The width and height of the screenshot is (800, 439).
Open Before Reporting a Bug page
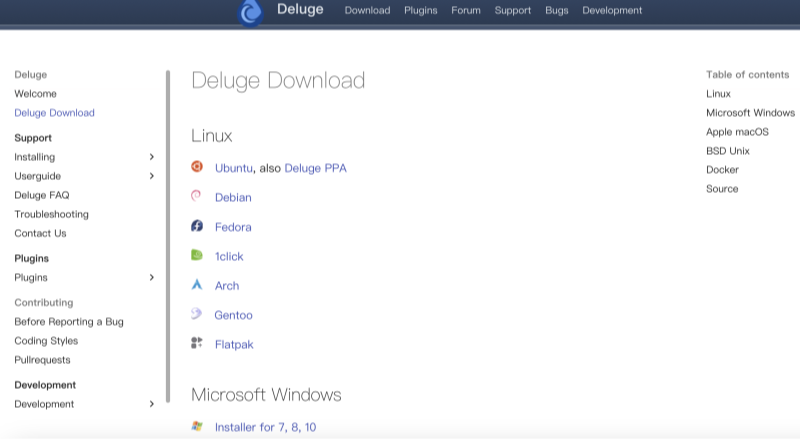pos(69,322)
